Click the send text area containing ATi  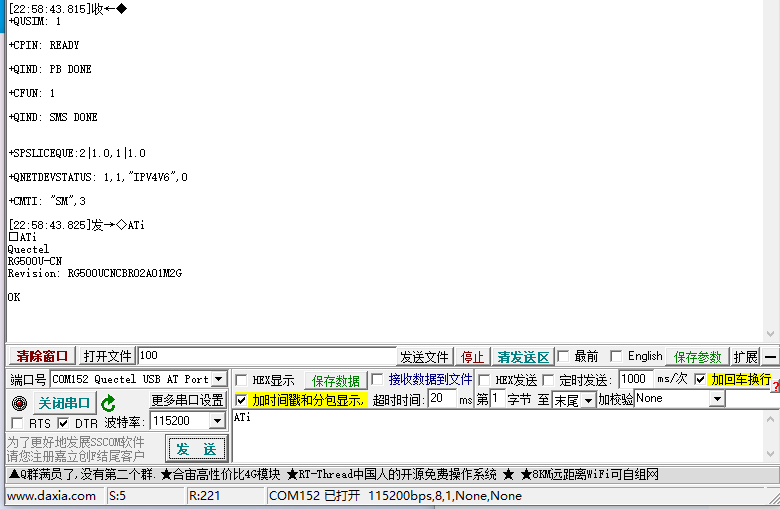coord(497,436)
